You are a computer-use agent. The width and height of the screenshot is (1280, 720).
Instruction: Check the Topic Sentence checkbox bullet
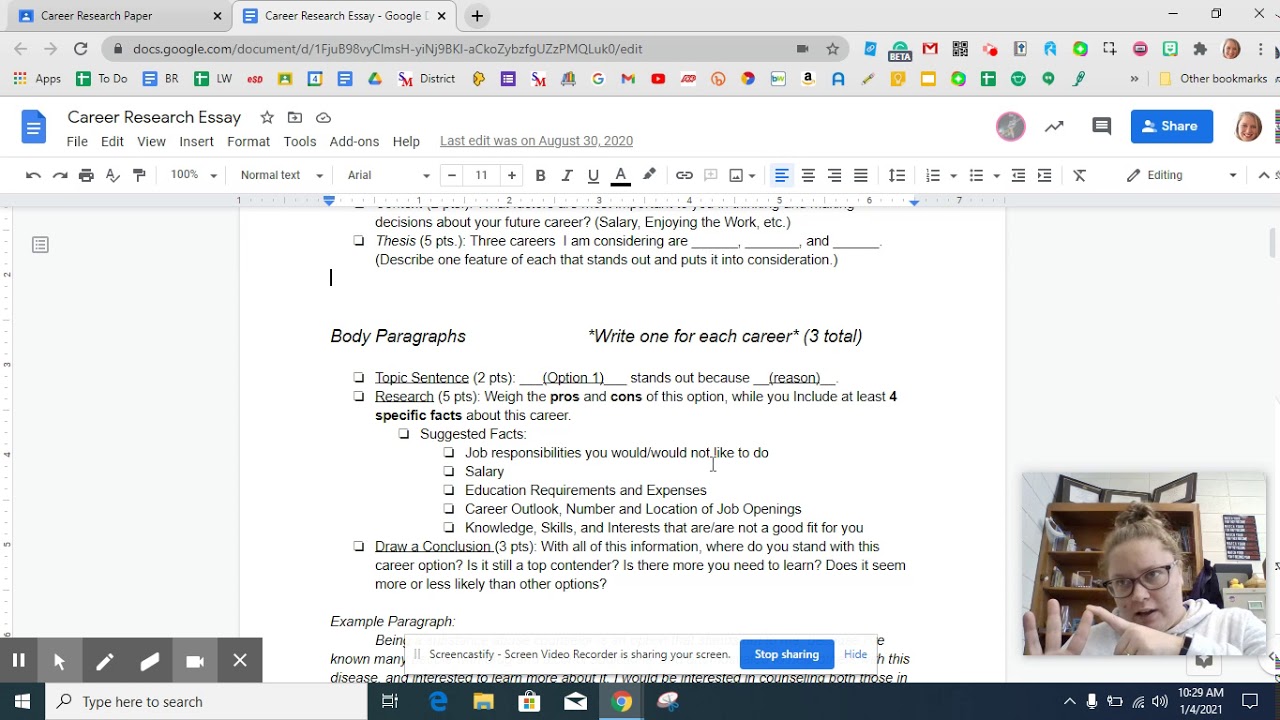[x=359, y=377]
